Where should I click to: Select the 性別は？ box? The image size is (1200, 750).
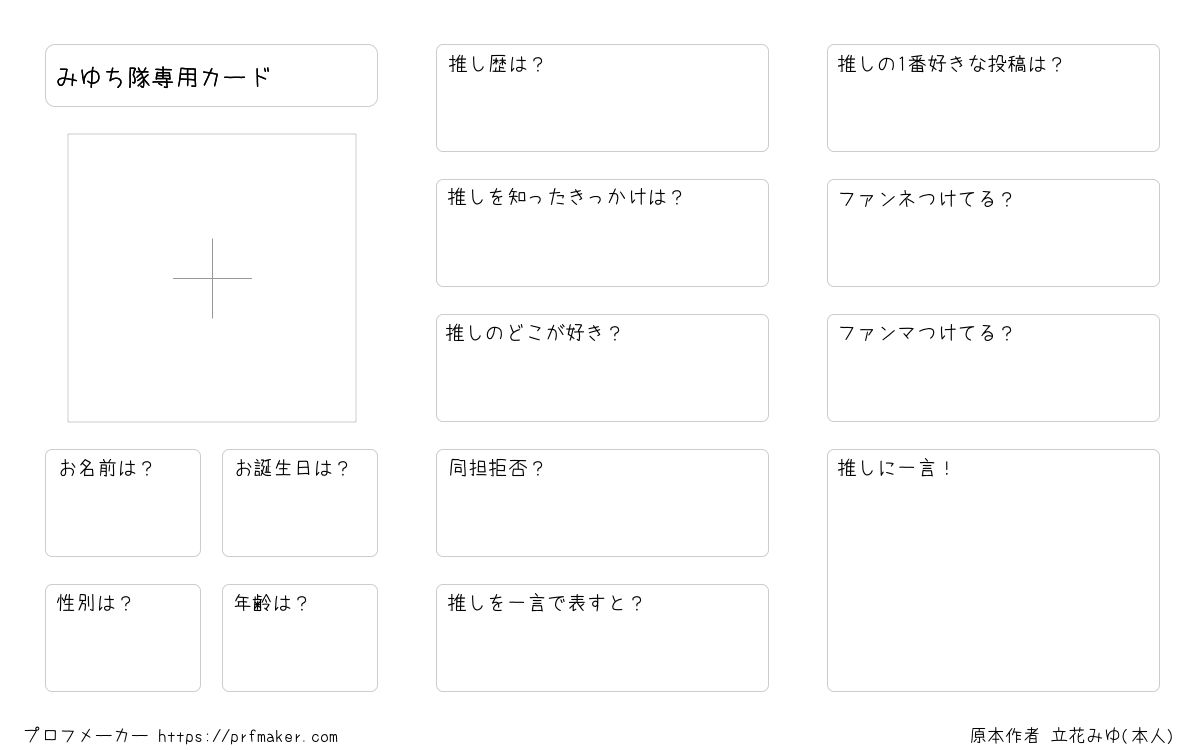click(x=123, y=638)
